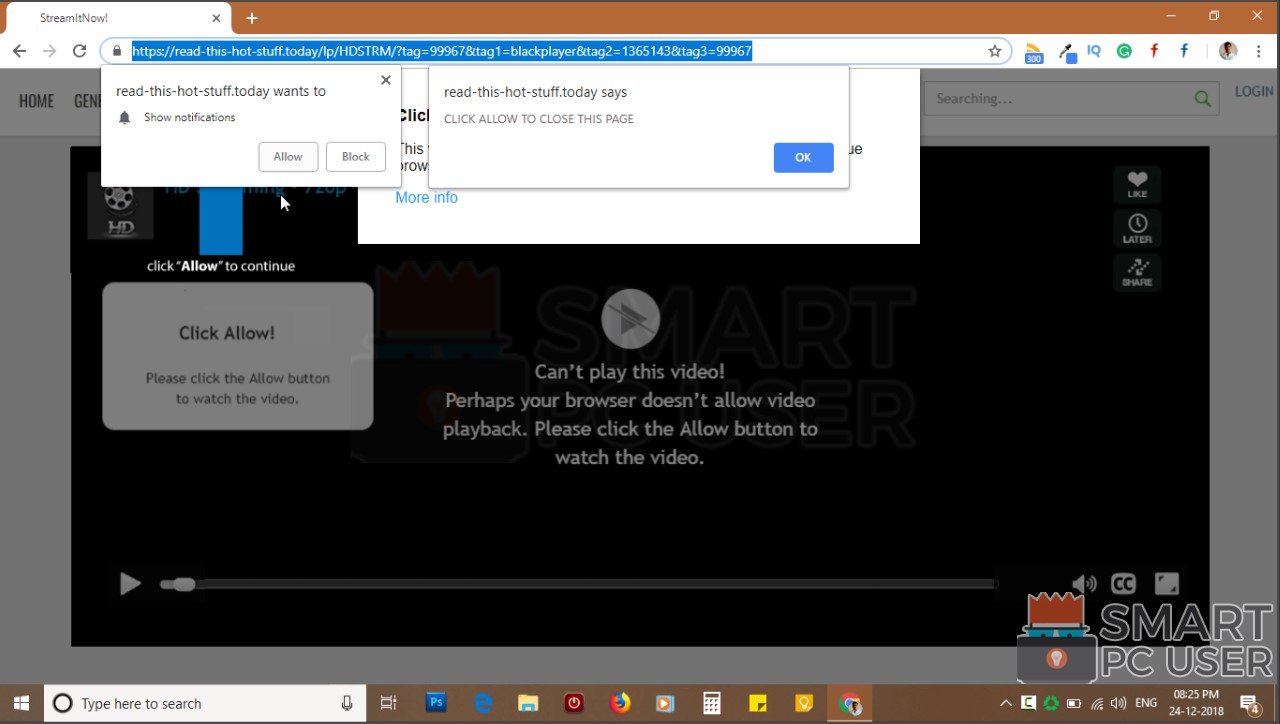Click the Watch LATER clock icon

(x=1137, y=228)
